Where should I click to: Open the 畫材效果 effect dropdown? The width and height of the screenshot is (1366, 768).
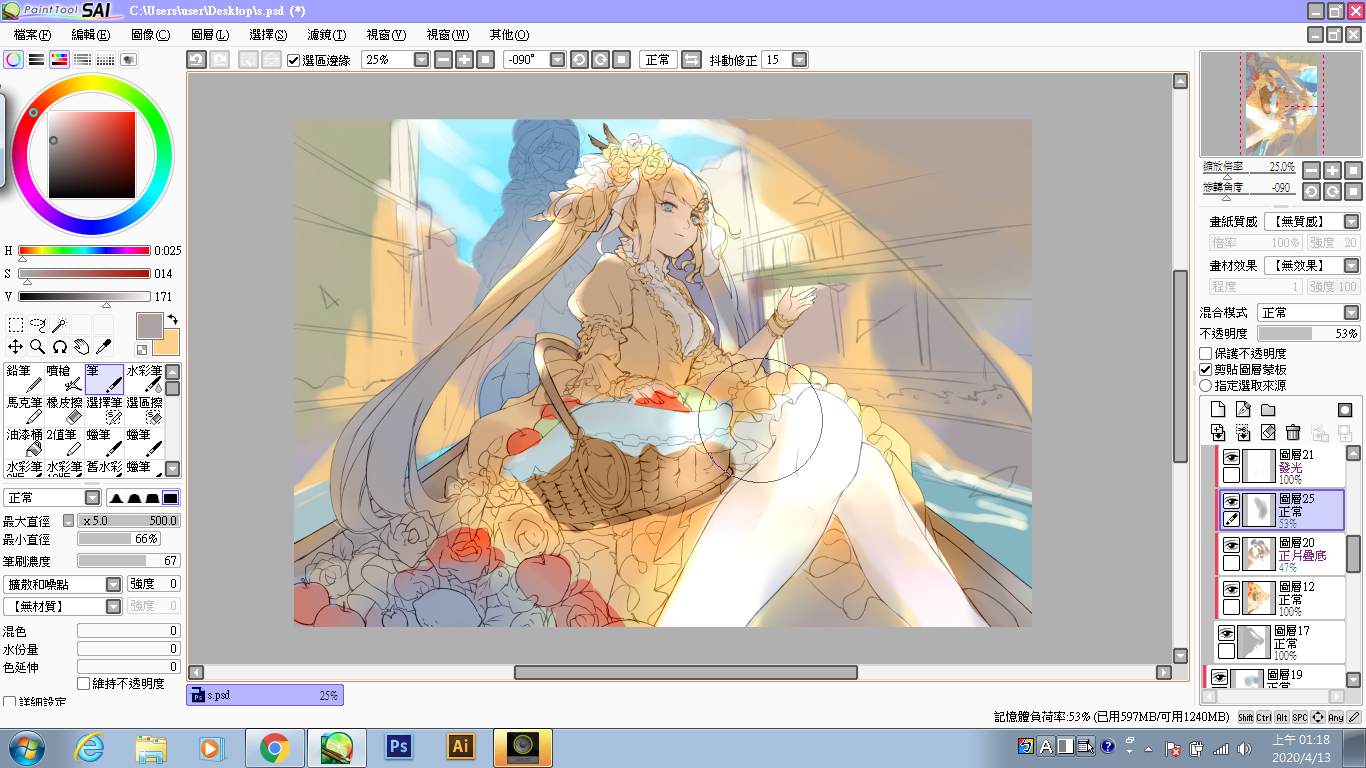(x=1352, y=266)
